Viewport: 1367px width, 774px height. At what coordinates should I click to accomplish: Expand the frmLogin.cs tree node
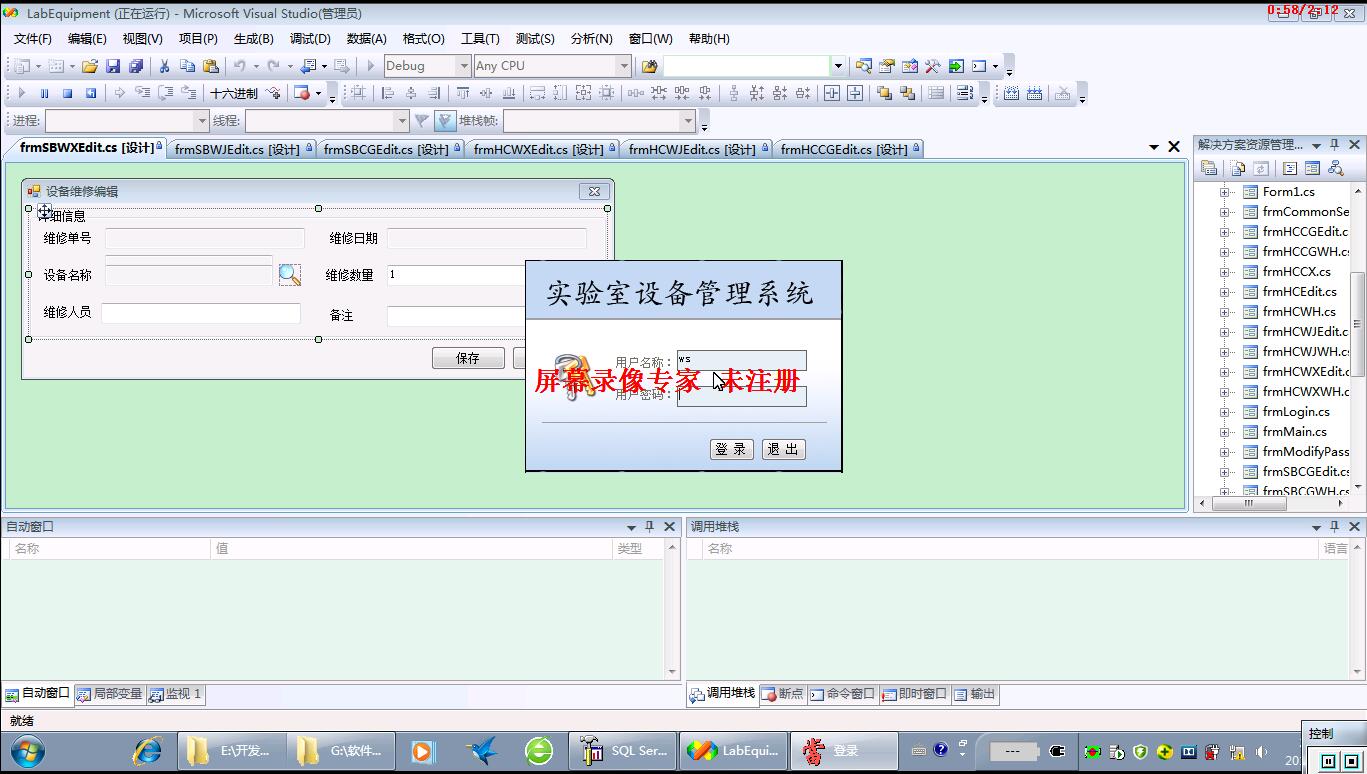pyautogui.click(x=1224, y=412)
